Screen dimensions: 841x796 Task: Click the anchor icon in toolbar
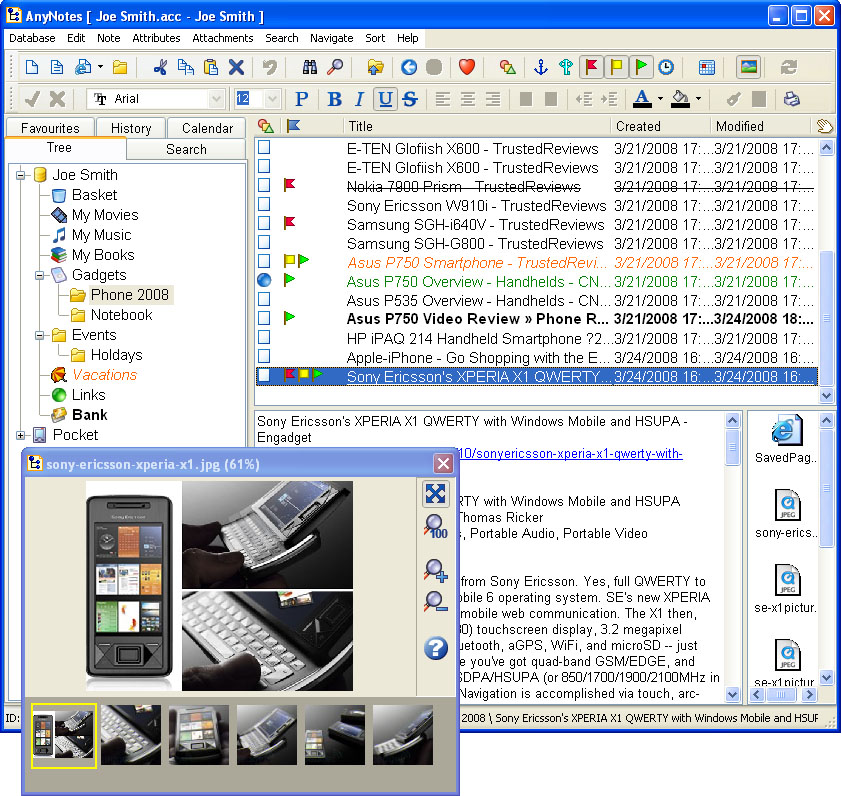pos(541,67)
